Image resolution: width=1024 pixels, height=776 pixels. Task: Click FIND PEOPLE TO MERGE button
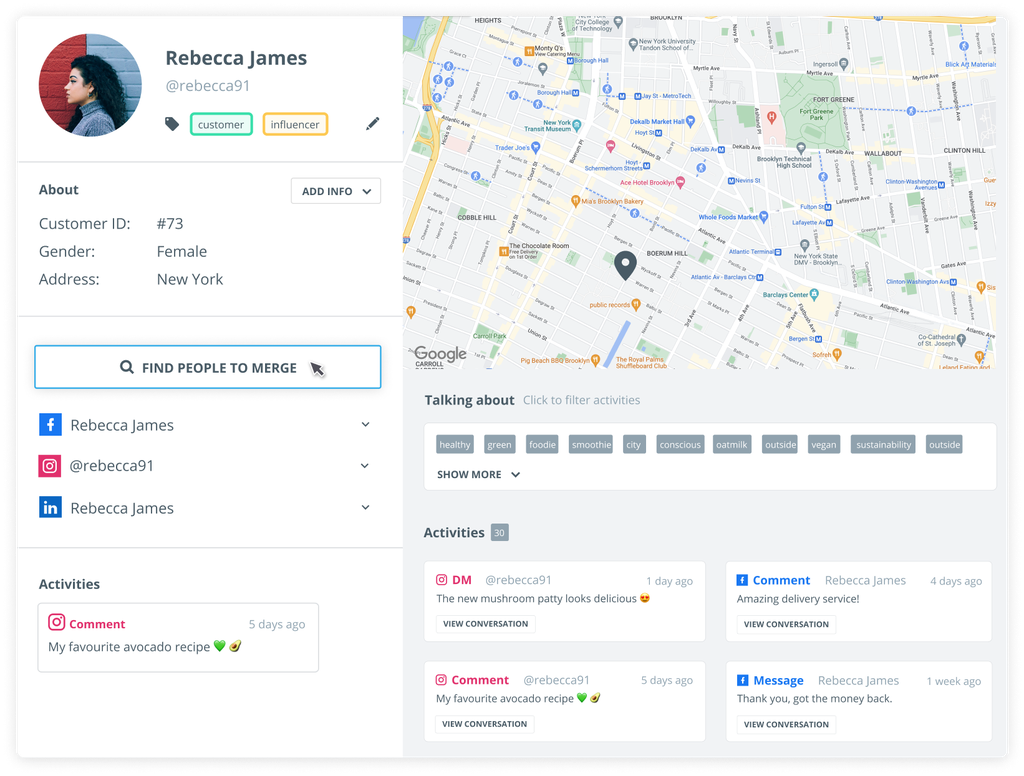208,367
